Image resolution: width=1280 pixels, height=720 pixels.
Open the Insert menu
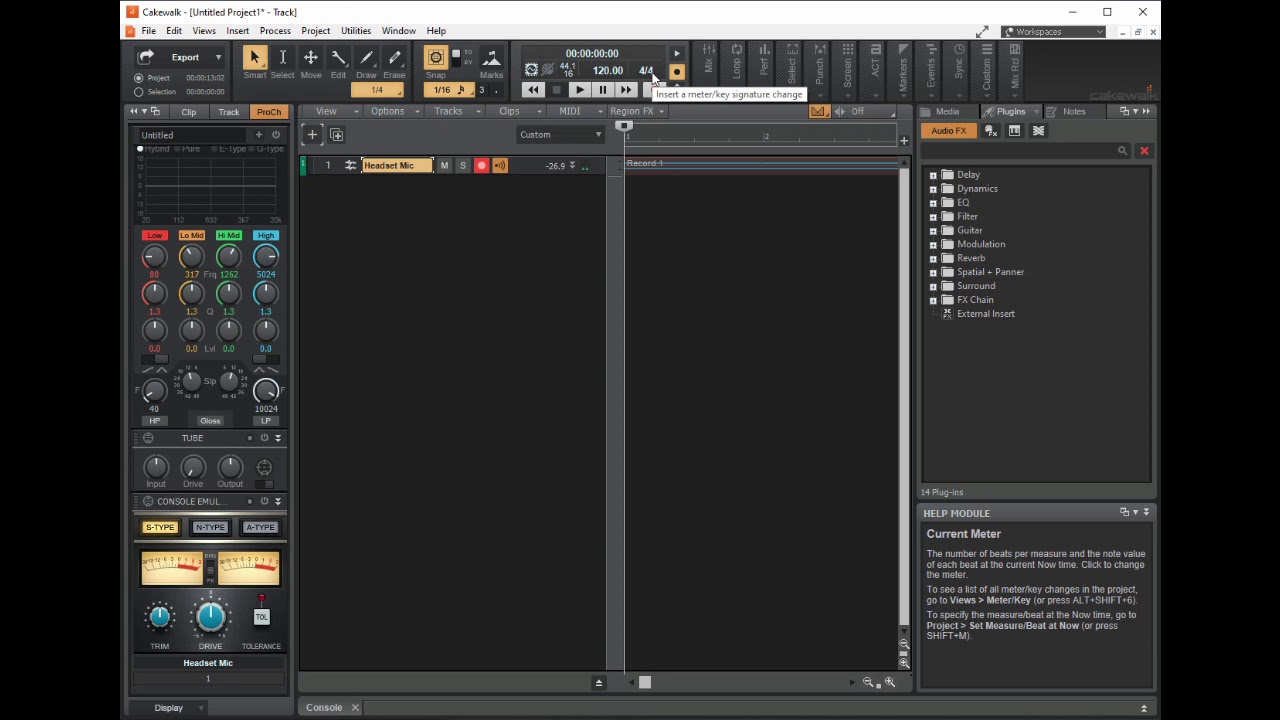[237, 31]
